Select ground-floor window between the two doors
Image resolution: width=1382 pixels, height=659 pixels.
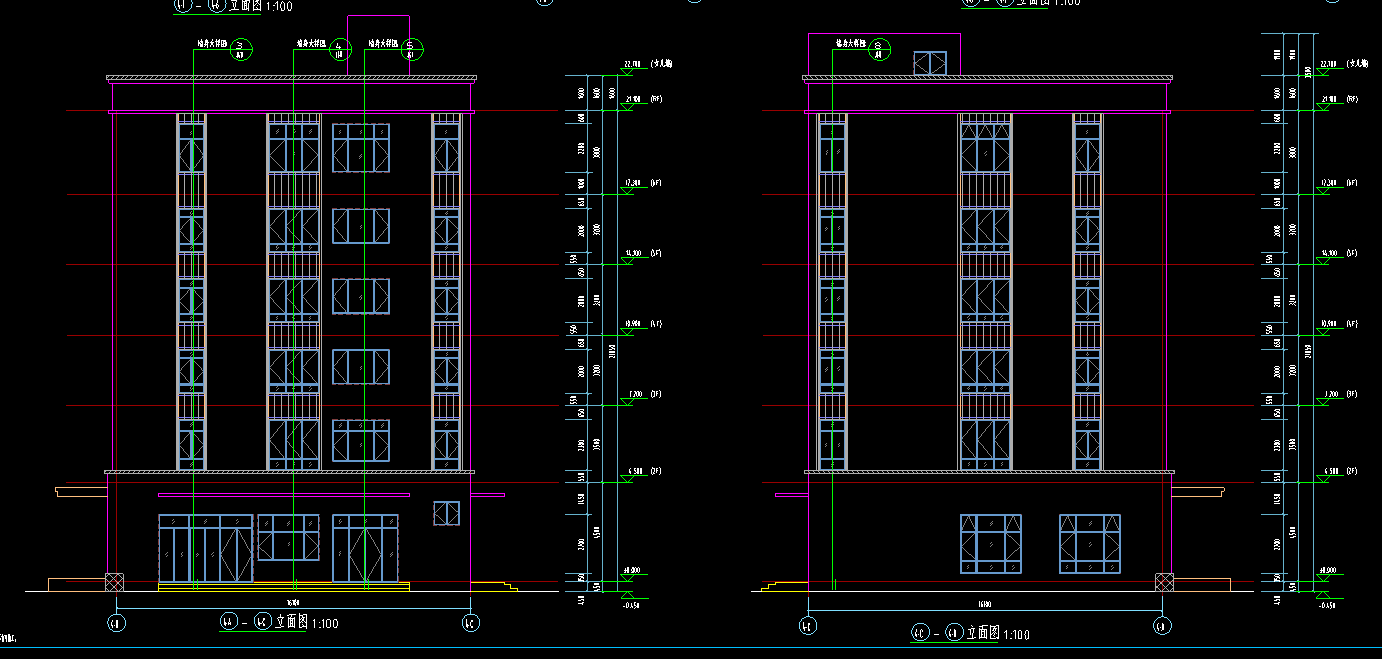(x=288, y=538)
